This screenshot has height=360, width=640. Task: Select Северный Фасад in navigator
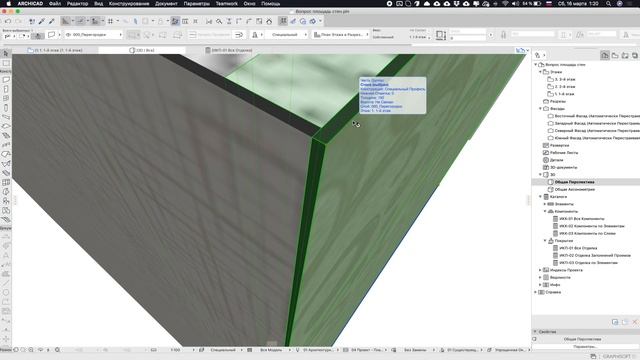point(597,131)
